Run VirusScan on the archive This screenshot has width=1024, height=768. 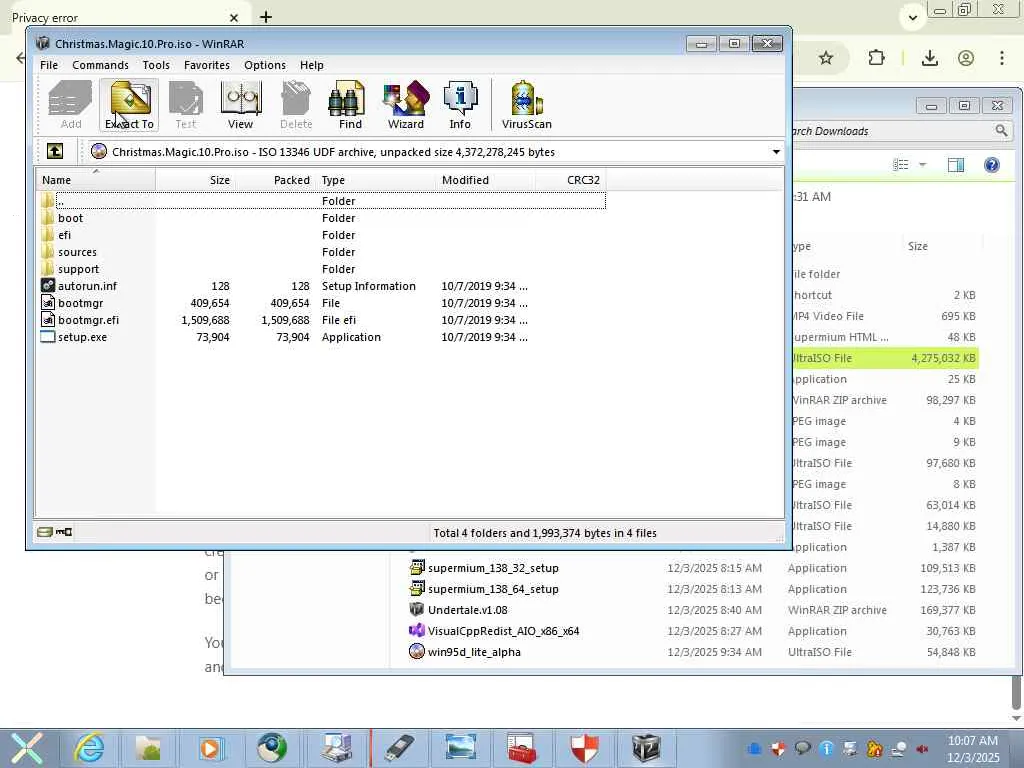(x=526, y=105)
